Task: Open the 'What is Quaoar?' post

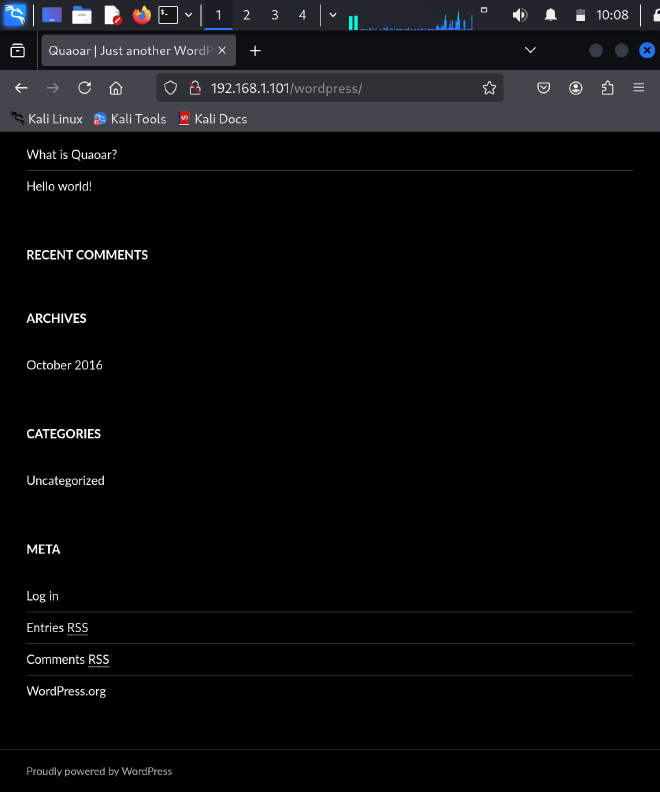Action: click(72, 155)
